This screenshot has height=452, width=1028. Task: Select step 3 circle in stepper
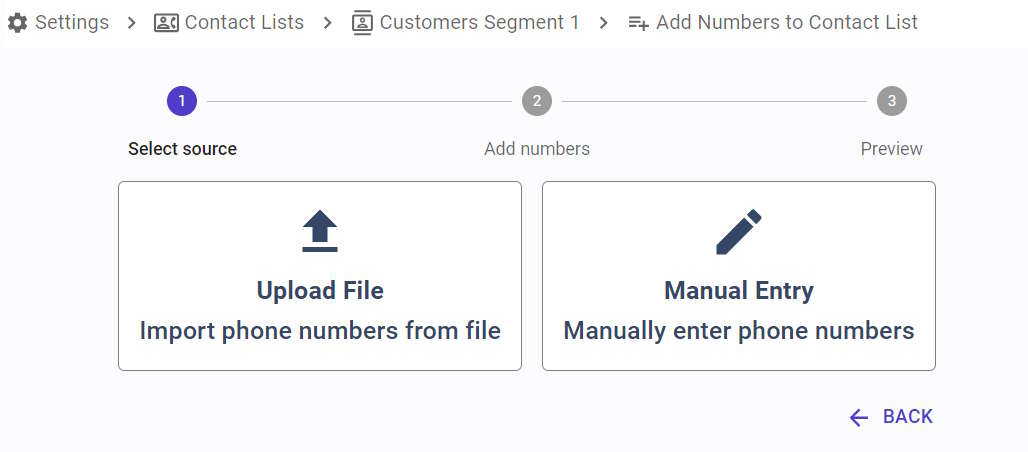point(892,101)
